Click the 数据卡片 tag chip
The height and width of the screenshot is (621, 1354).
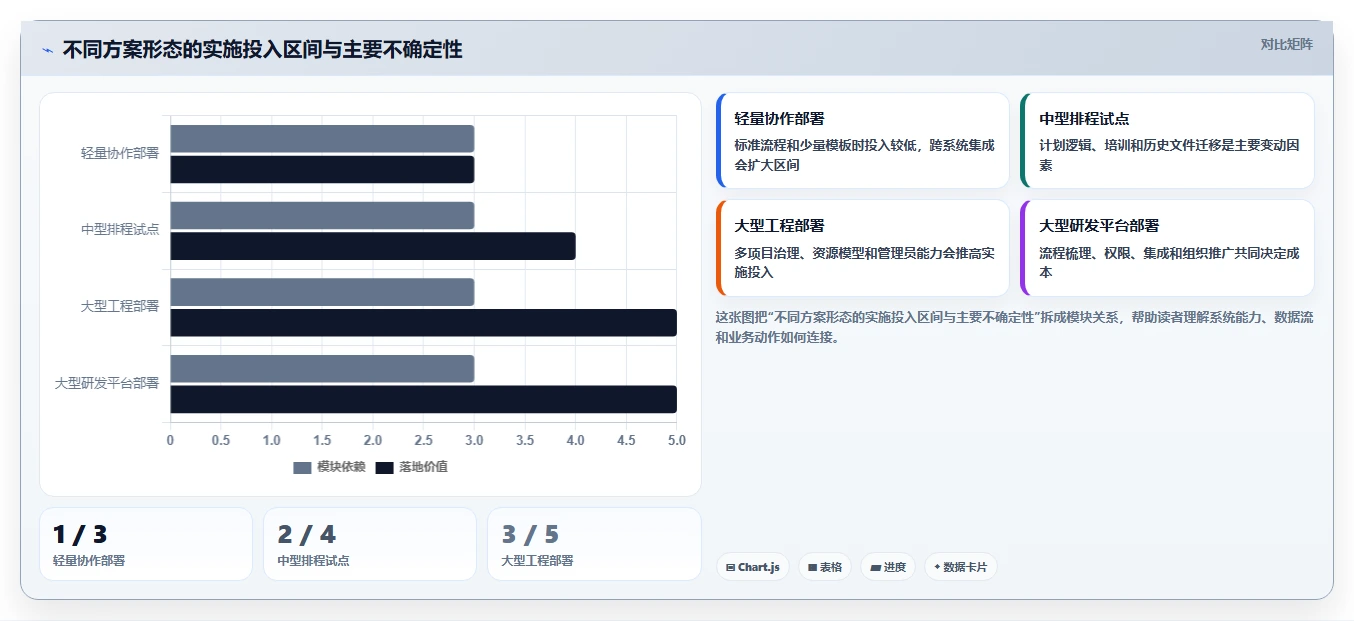(x=961, y=567)
